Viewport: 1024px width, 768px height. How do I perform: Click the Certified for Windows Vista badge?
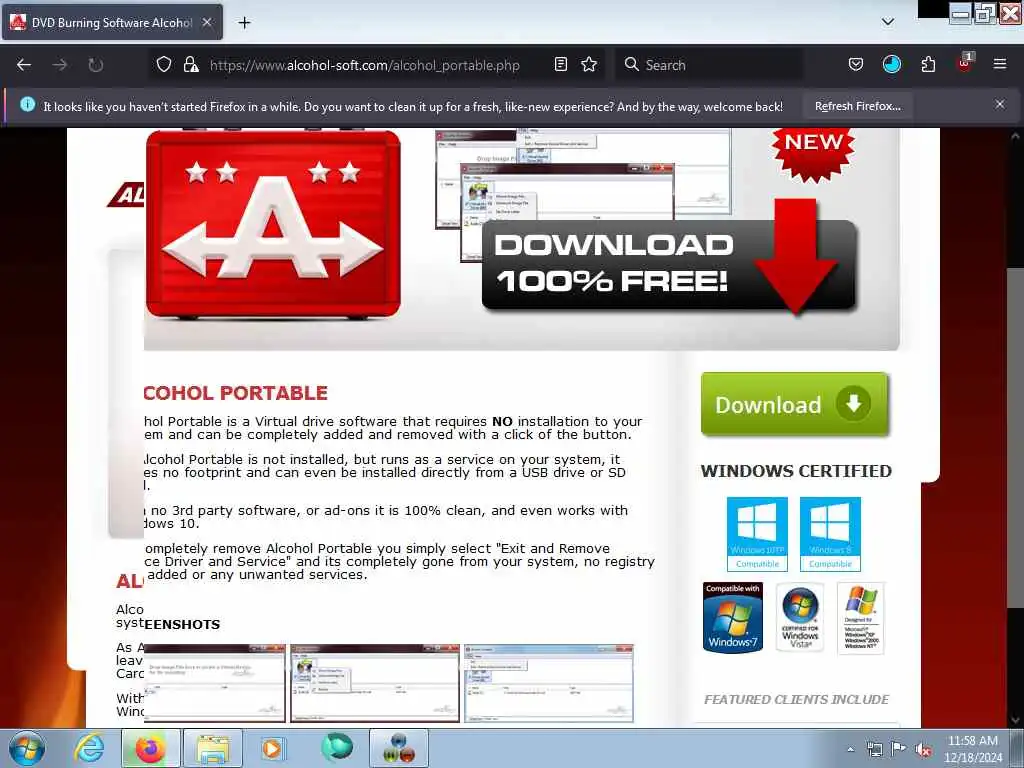point(800,617)
